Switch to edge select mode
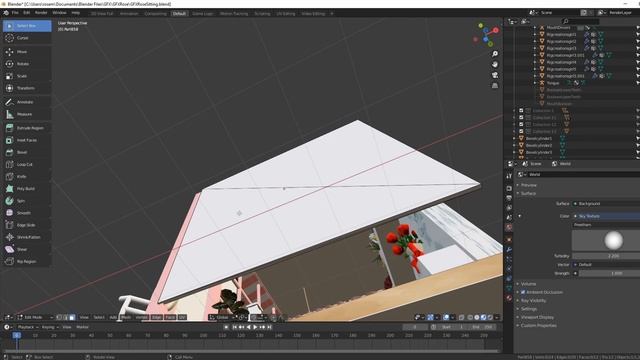 click(66, 317)
